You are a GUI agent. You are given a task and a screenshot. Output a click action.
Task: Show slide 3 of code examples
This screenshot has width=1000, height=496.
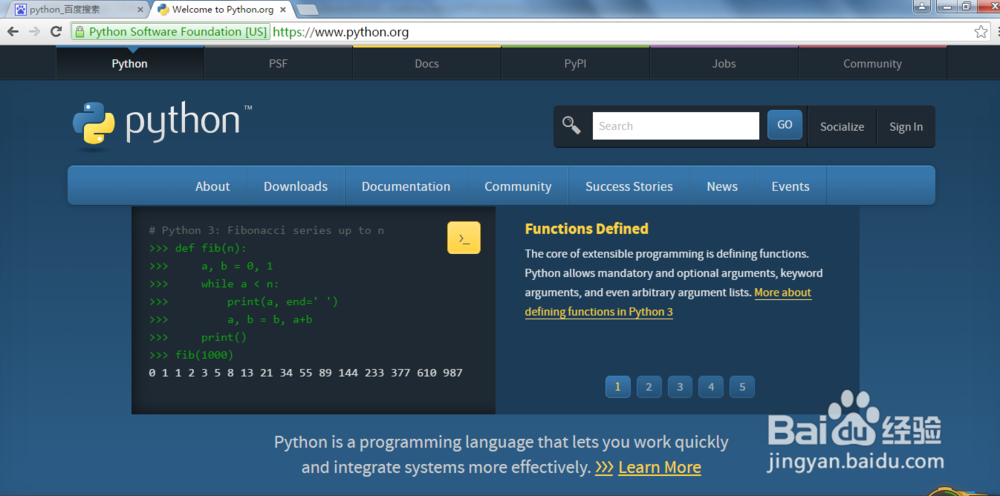[x=680, y=386]
